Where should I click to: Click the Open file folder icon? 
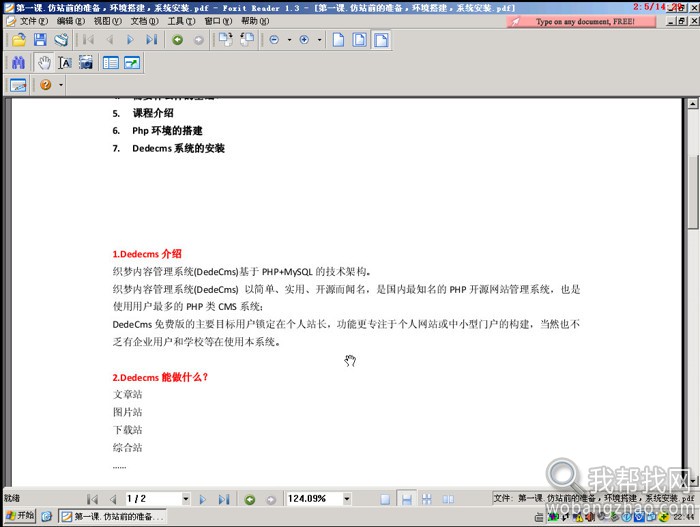click(x=19, y=40)
